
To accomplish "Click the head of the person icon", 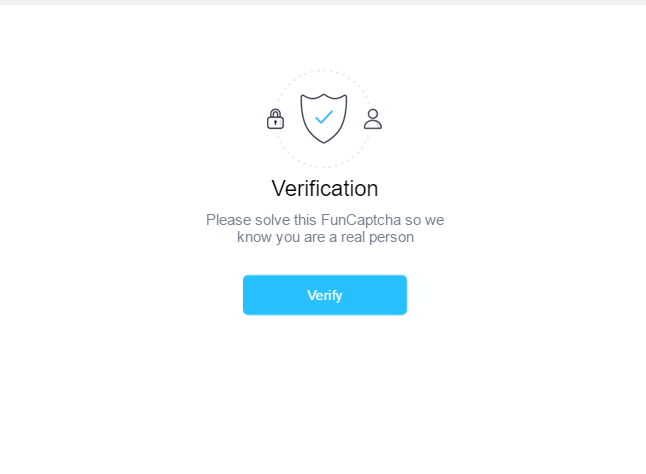I will [373, 114].
